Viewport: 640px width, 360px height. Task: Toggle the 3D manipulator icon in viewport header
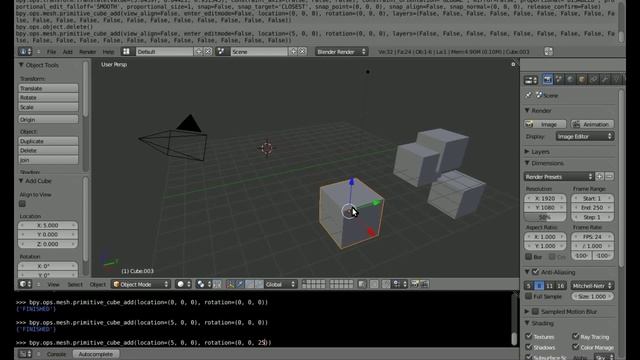[230, 284]
